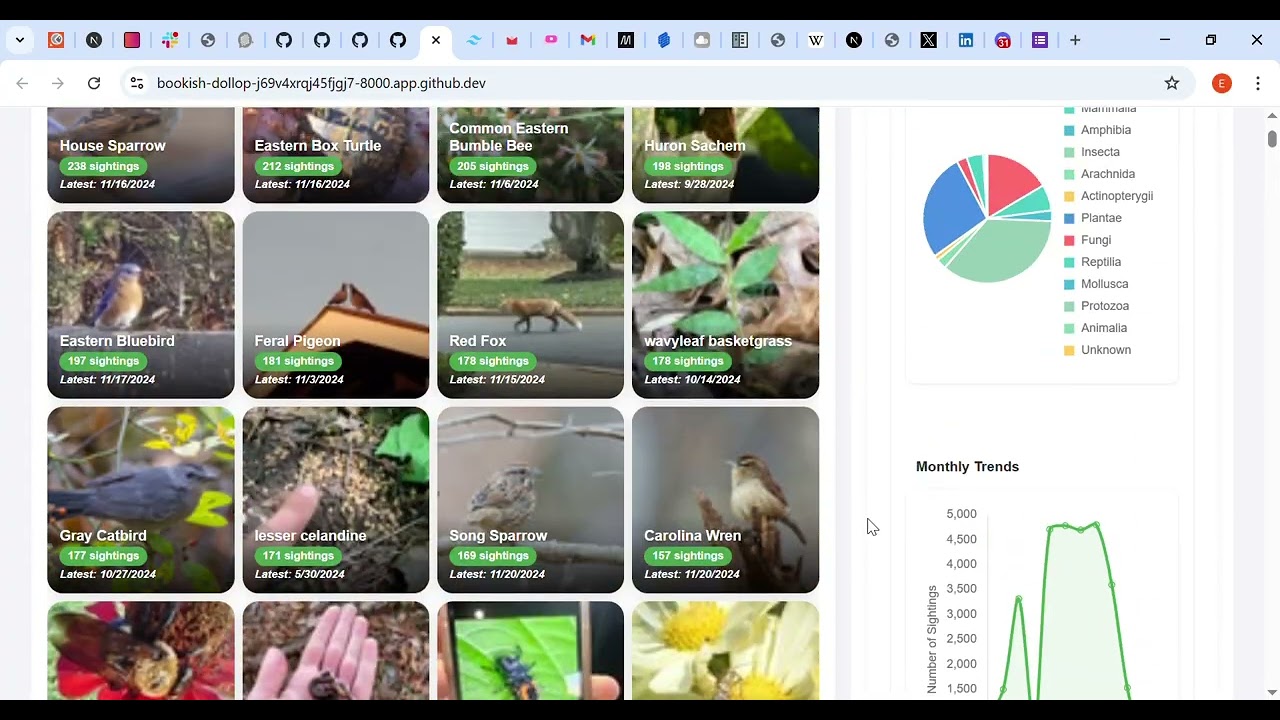Switch to the calendar tab showing 31
1280x720 pixels.
(x=1003, y=40)
